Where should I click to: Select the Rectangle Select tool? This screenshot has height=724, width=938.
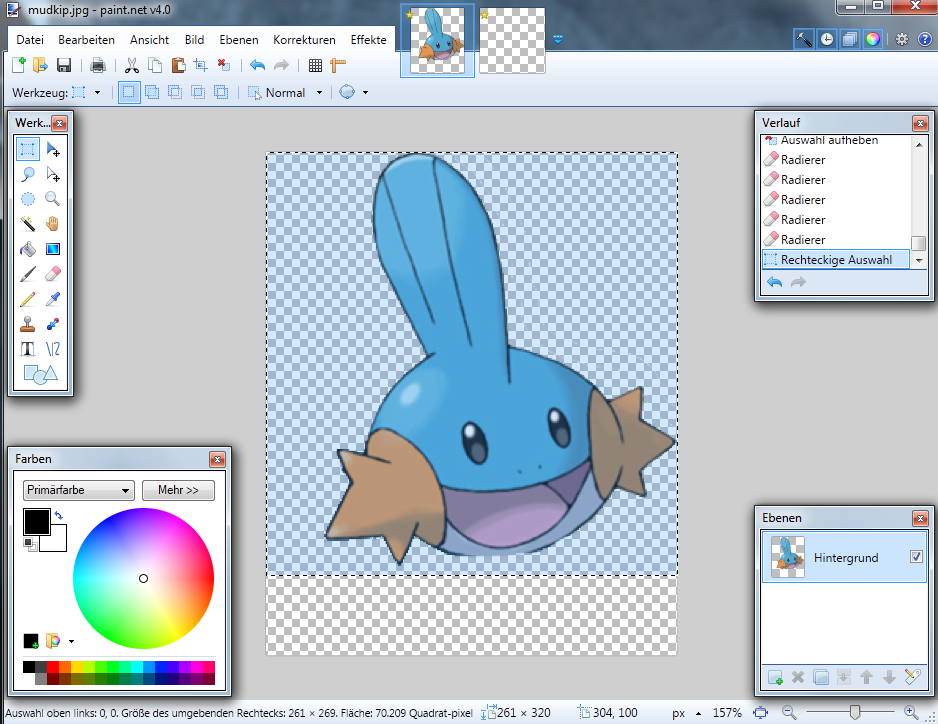[28, 149]
